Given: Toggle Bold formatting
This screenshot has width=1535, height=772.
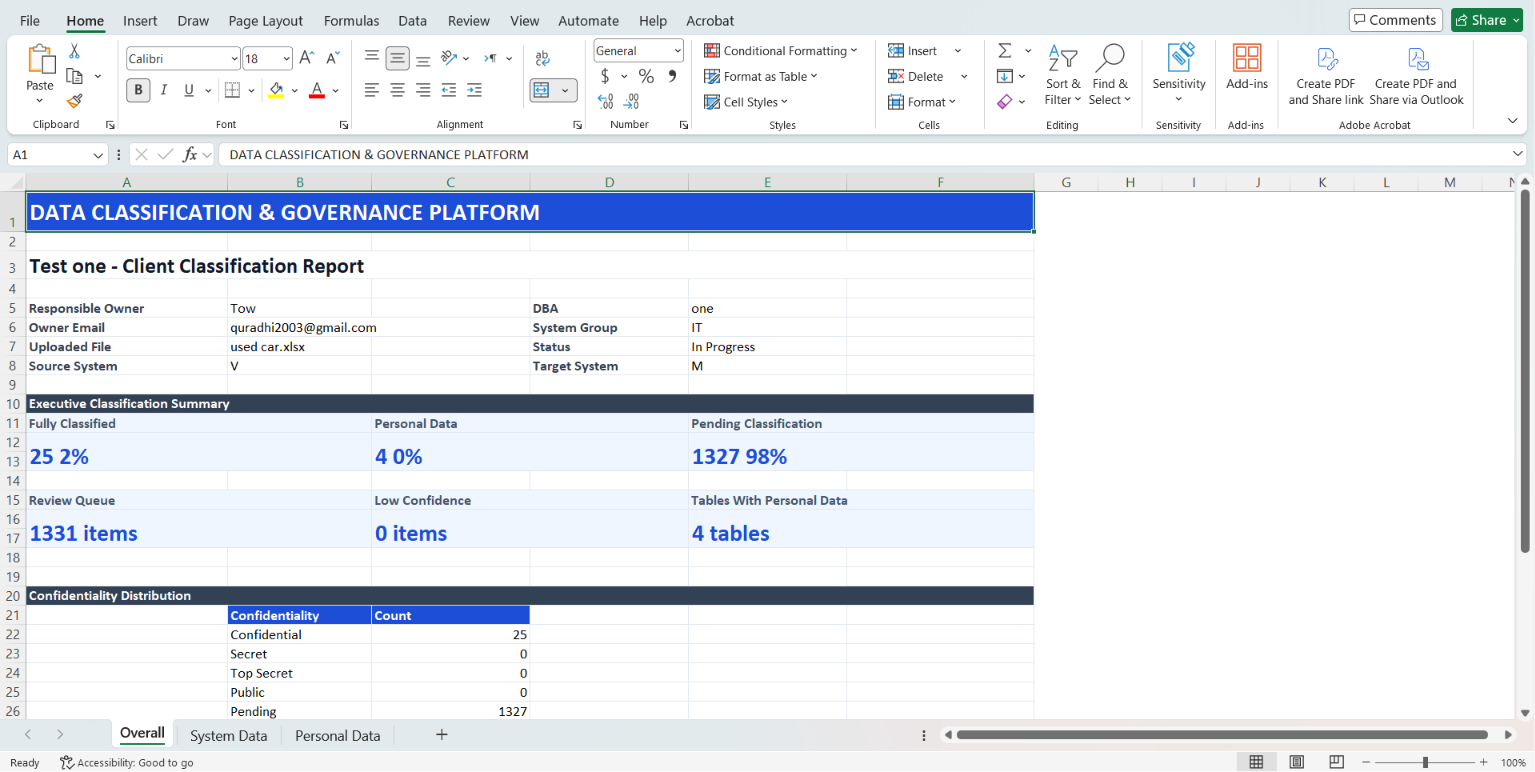Looking at the screenshot, I should tap(138, 90).
